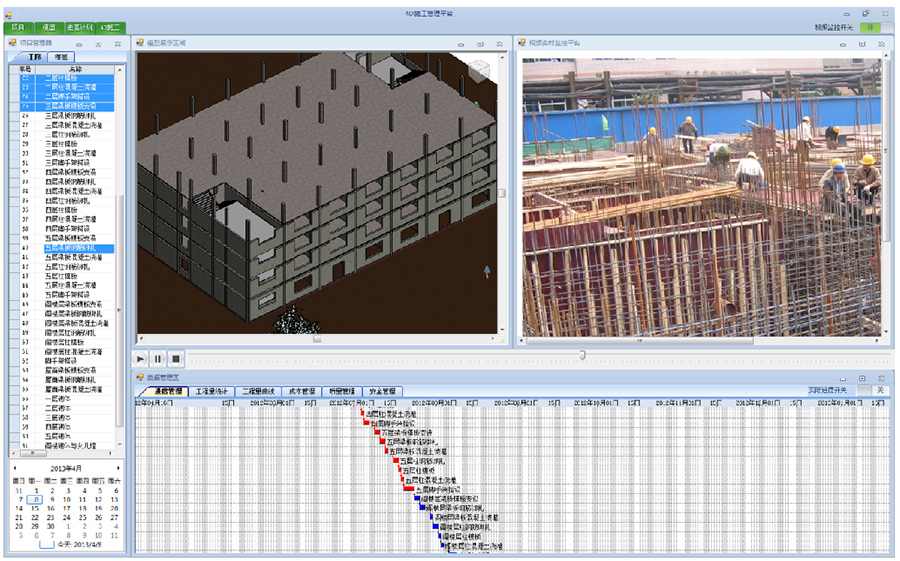The height and width of the screenshot is (561, 900).
Task: Pause the 4D simulation playback
Action: (158, 358)
